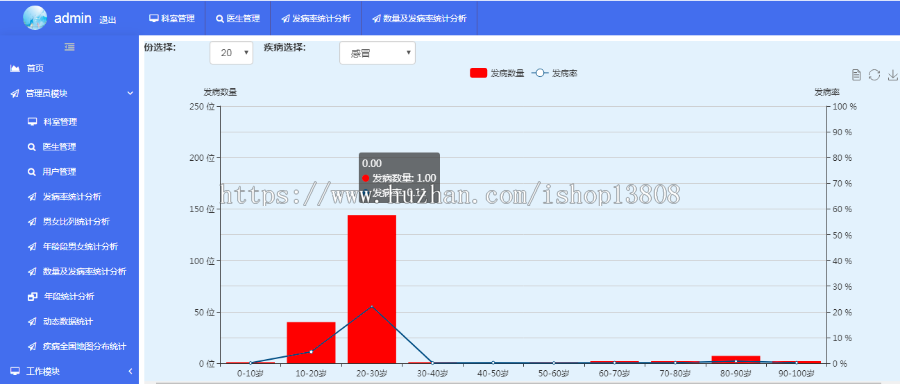Click chart save image download icon
Screen dimensions: 900x384
(x=893, y=75)
